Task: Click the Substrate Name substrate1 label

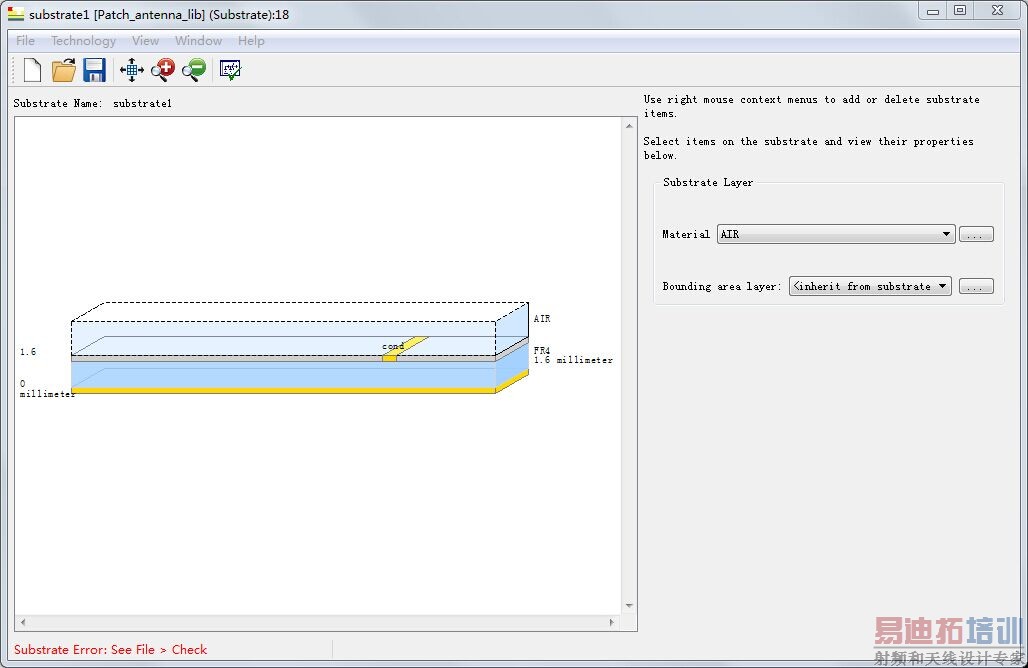Action: [x=92, y=103]
